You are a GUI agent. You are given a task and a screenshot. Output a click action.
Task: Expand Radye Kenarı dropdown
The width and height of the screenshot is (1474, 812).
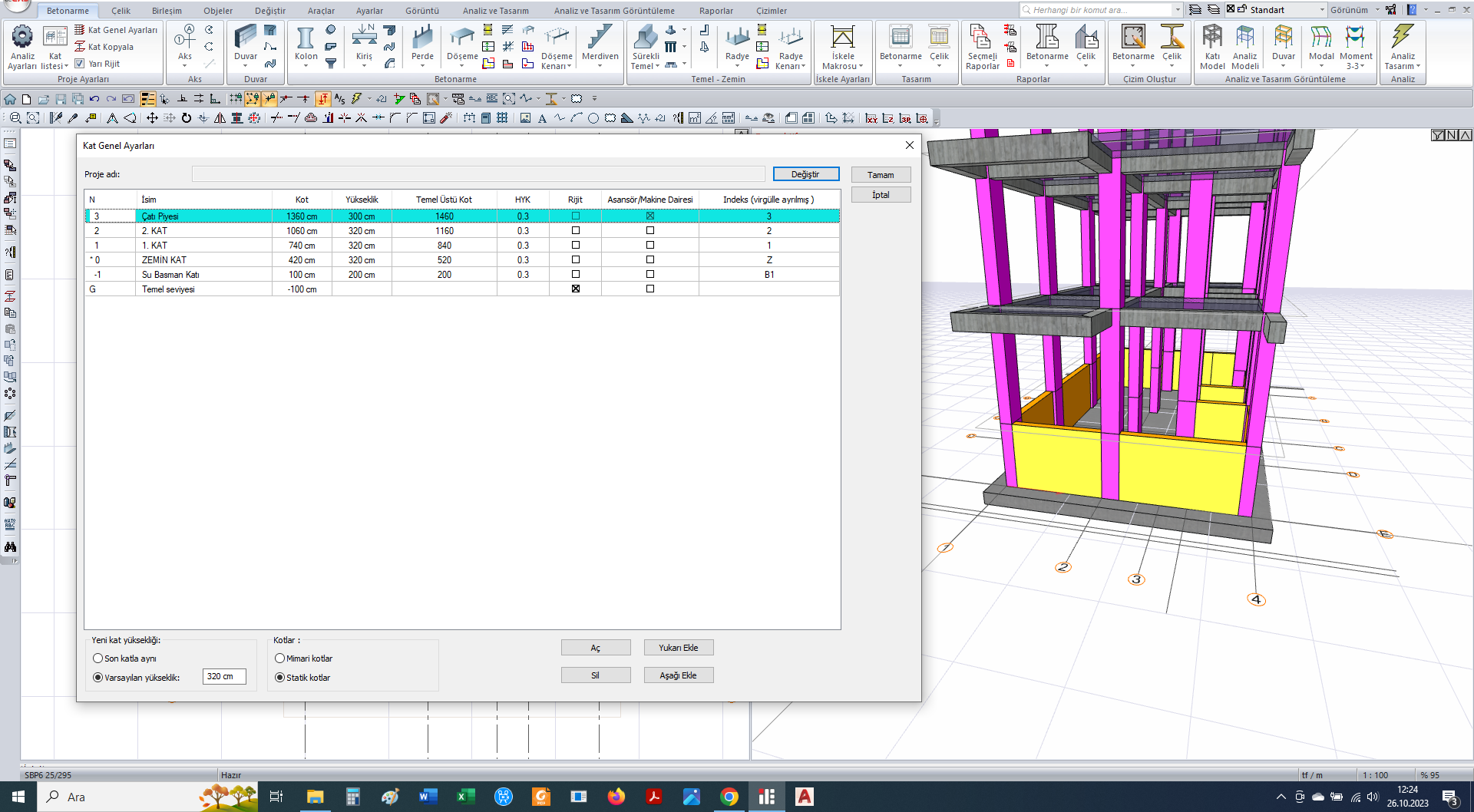(804, 67)
